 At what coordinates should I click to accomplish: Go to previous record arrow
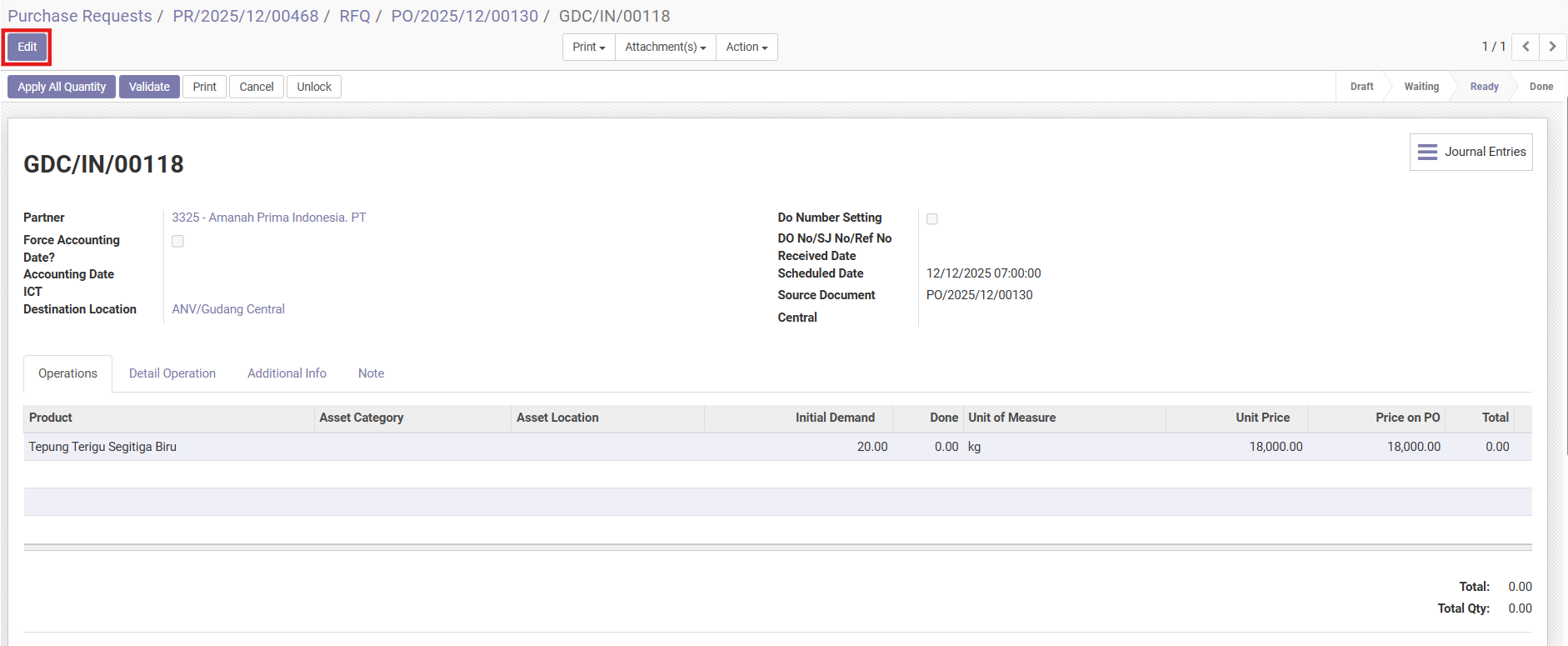[1526, 47]
